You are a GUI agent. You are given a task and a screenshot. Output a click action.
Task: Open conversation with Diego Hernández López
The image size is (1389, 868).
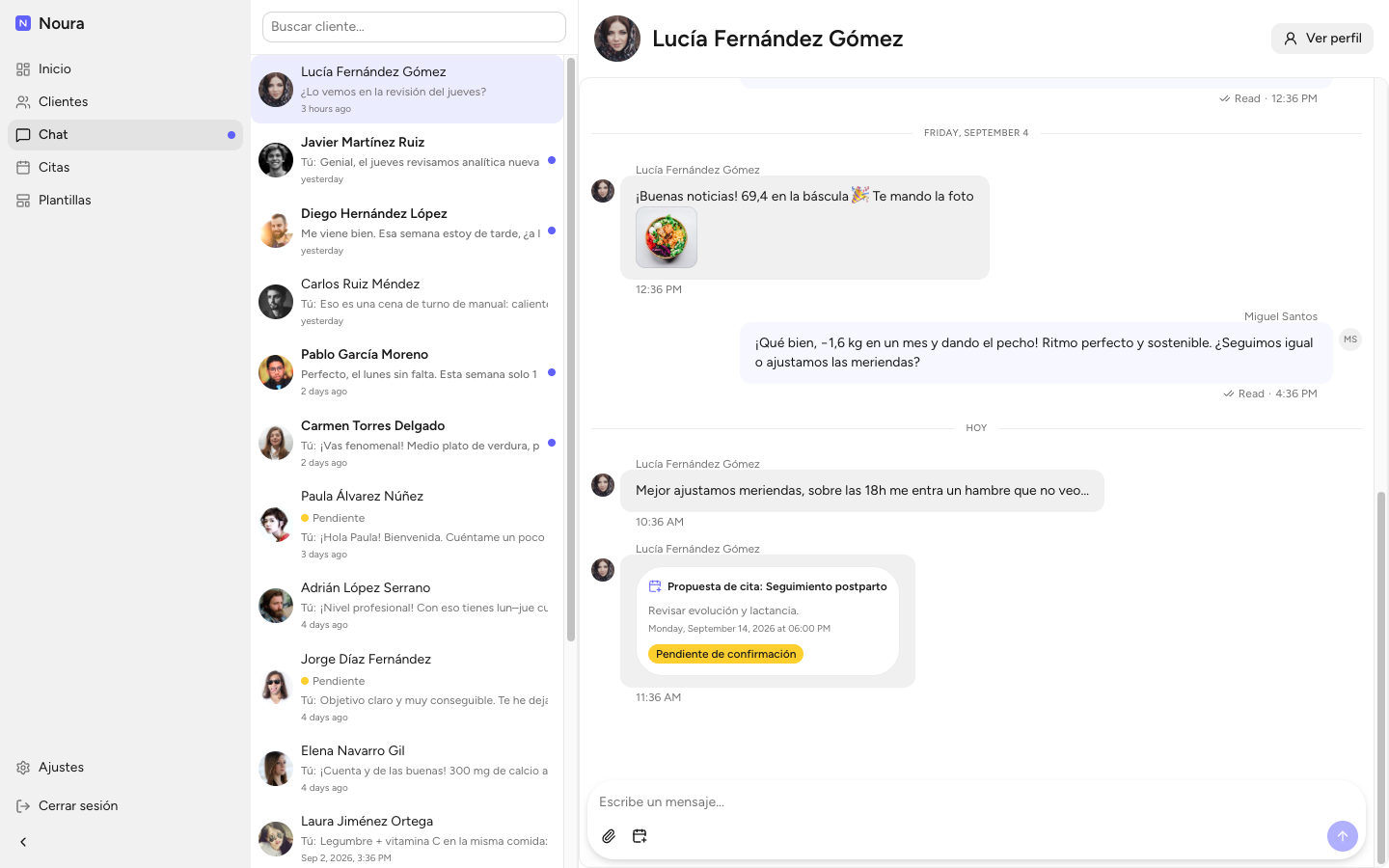click(407, 231)
